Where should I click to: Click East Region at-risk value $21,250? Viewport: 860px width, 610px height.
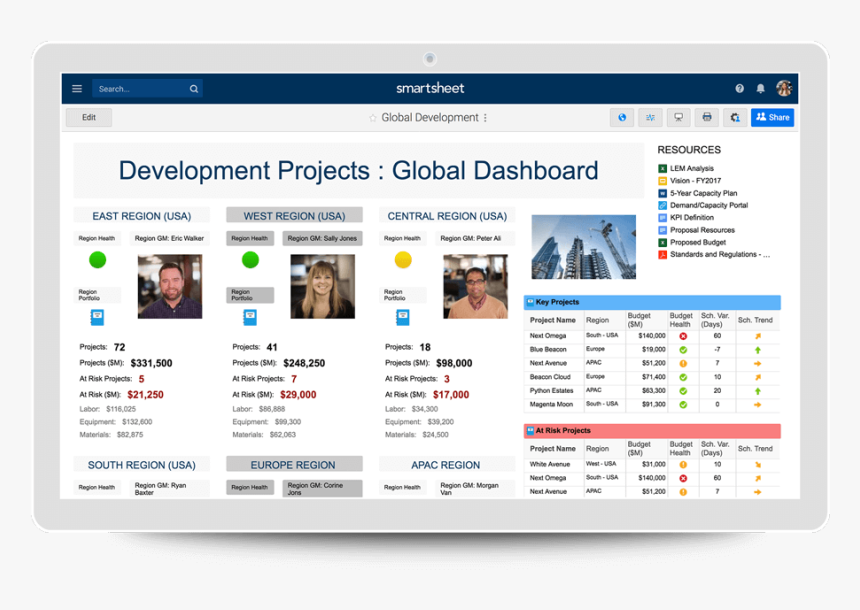pos(145,394)
